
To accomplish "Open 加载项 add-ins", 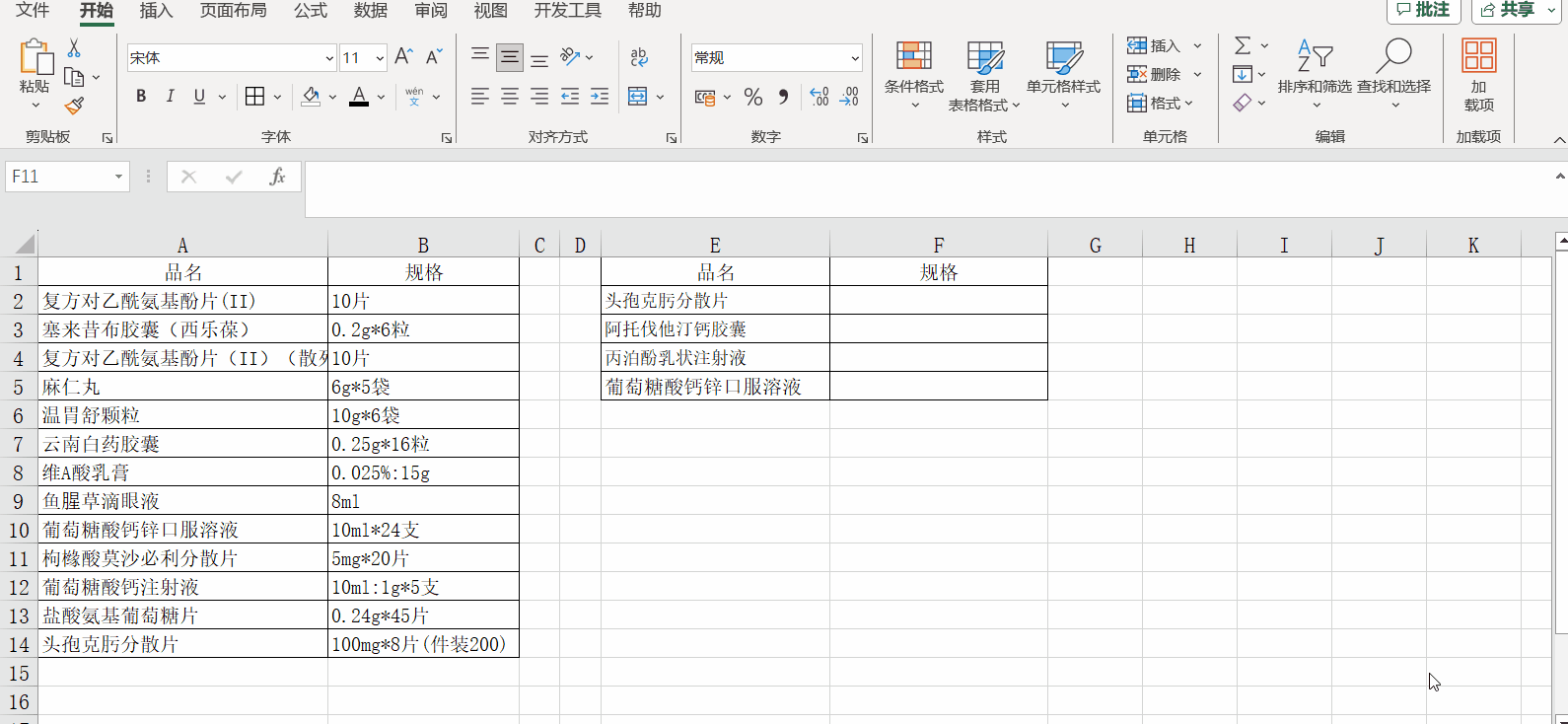I will 1478,75.
